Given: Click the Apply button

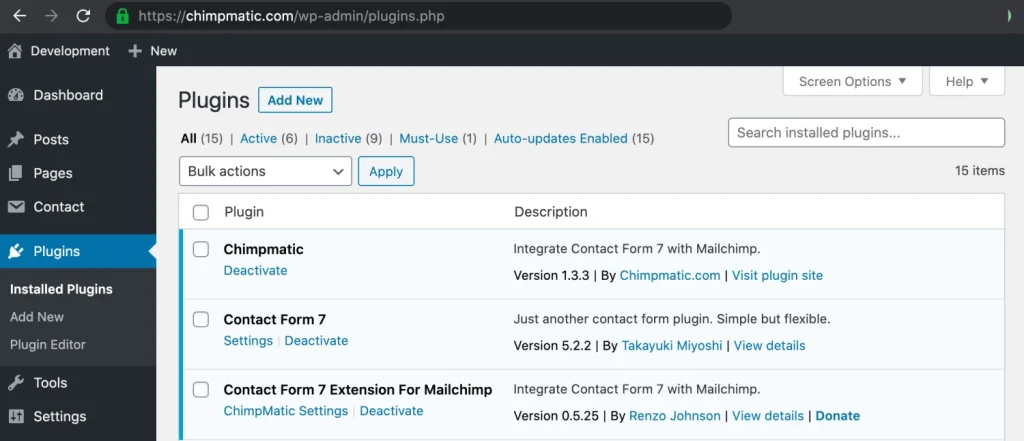Looking at the screenshot, I should click(386, 171).
